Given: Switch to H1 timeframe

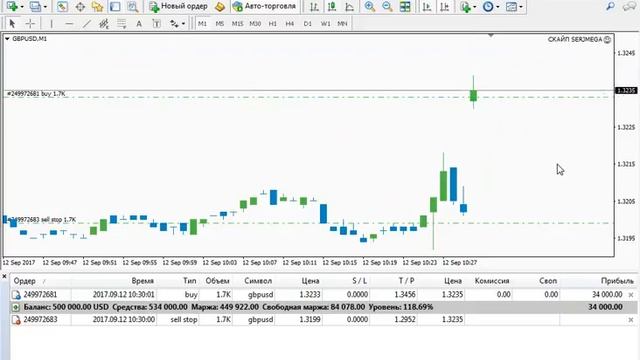Looking at the screenshot, I should [273, 24].
